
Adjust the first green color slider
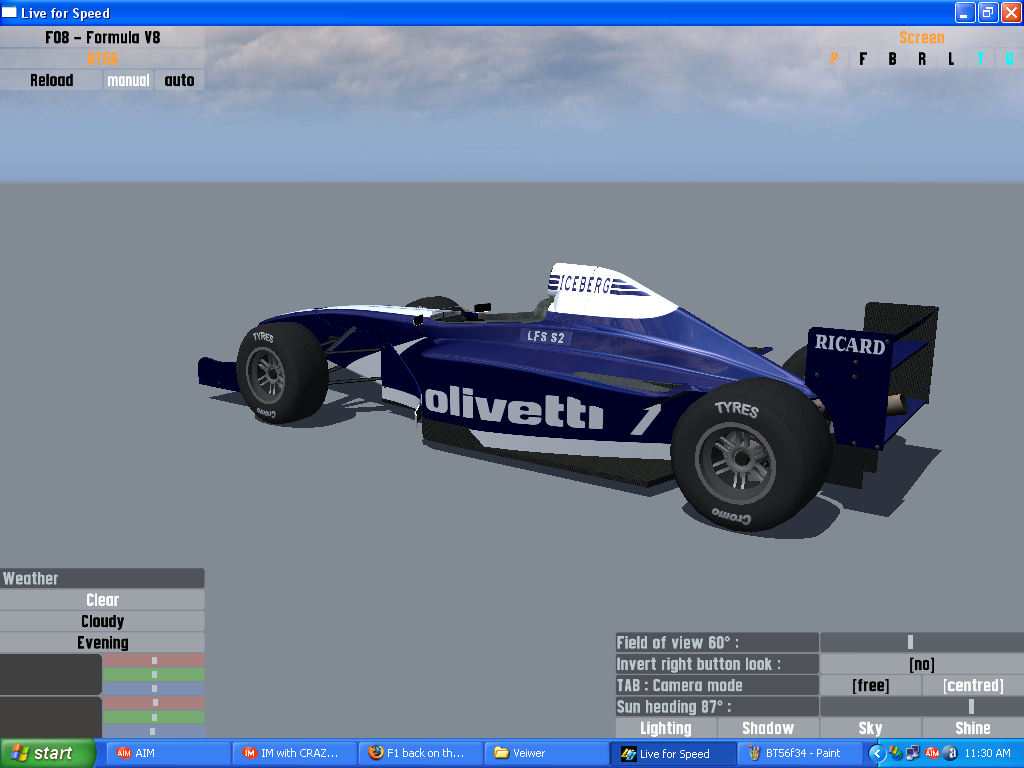pyautogui.click(x=154, y=675)
